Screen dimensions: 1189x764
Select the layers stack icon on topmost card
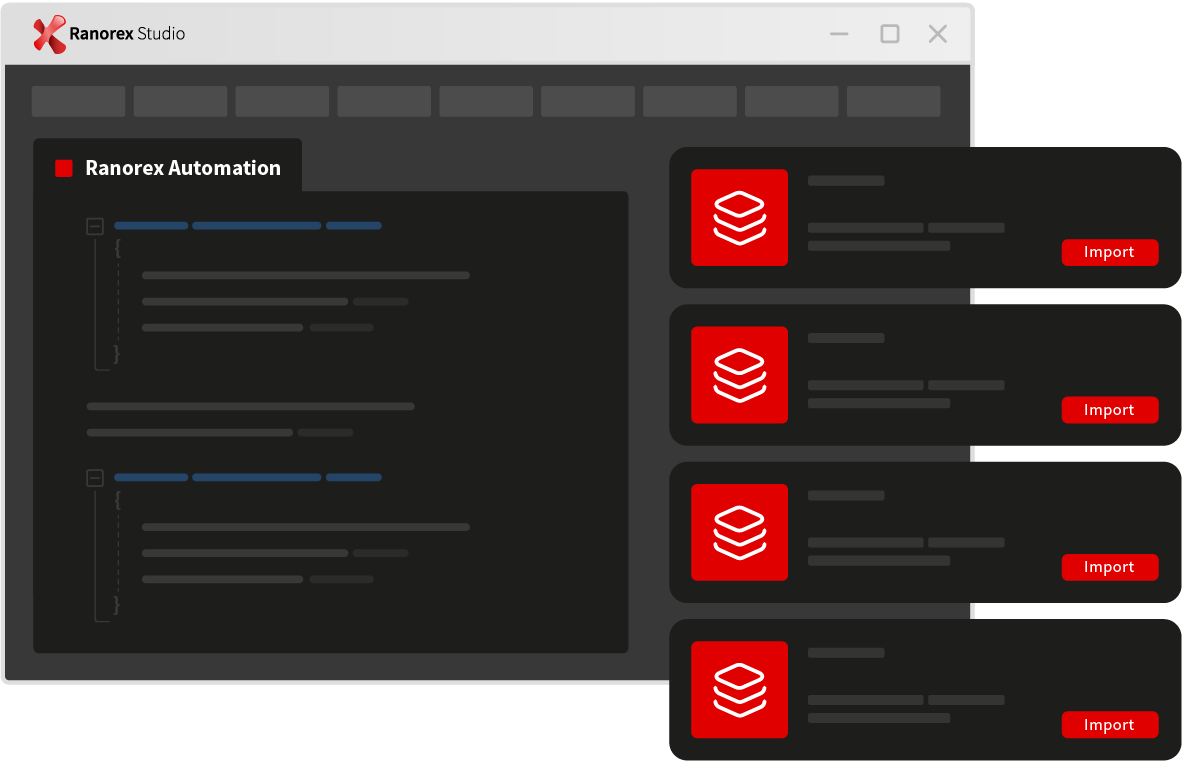pos(739,218)
